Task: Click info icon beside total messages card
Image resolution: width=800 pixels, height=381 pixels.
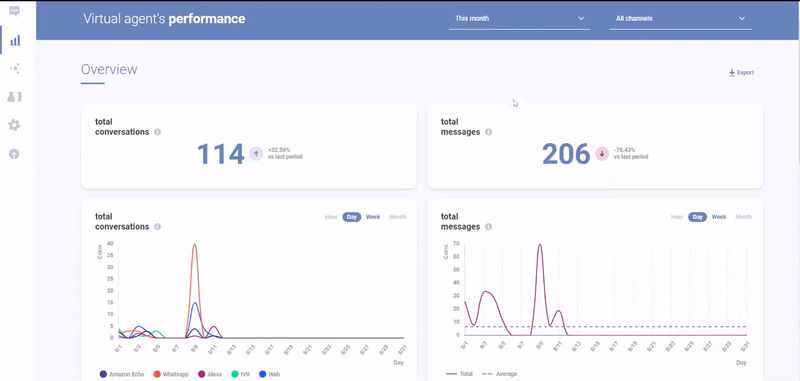Action: [489, 132]
